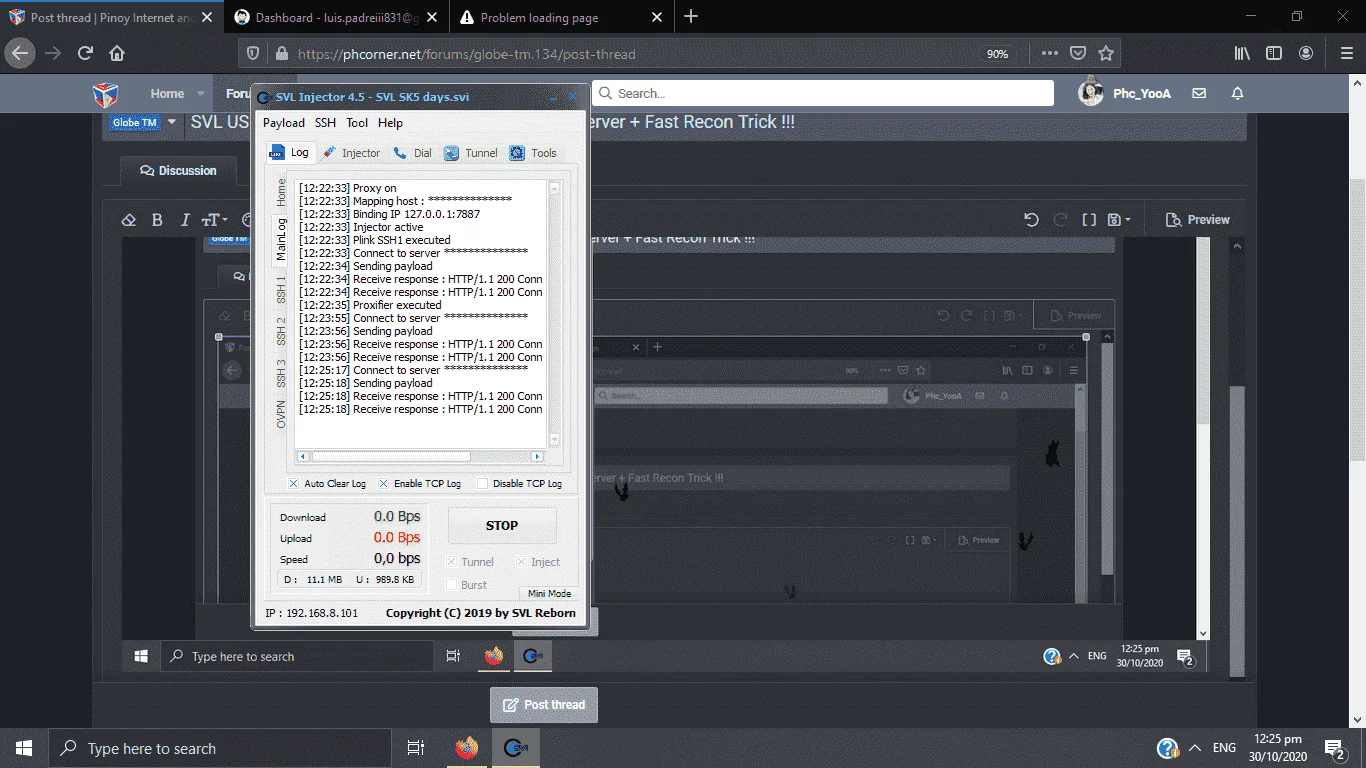
Task: Show hidden system tray icons
Action: 1195,748
